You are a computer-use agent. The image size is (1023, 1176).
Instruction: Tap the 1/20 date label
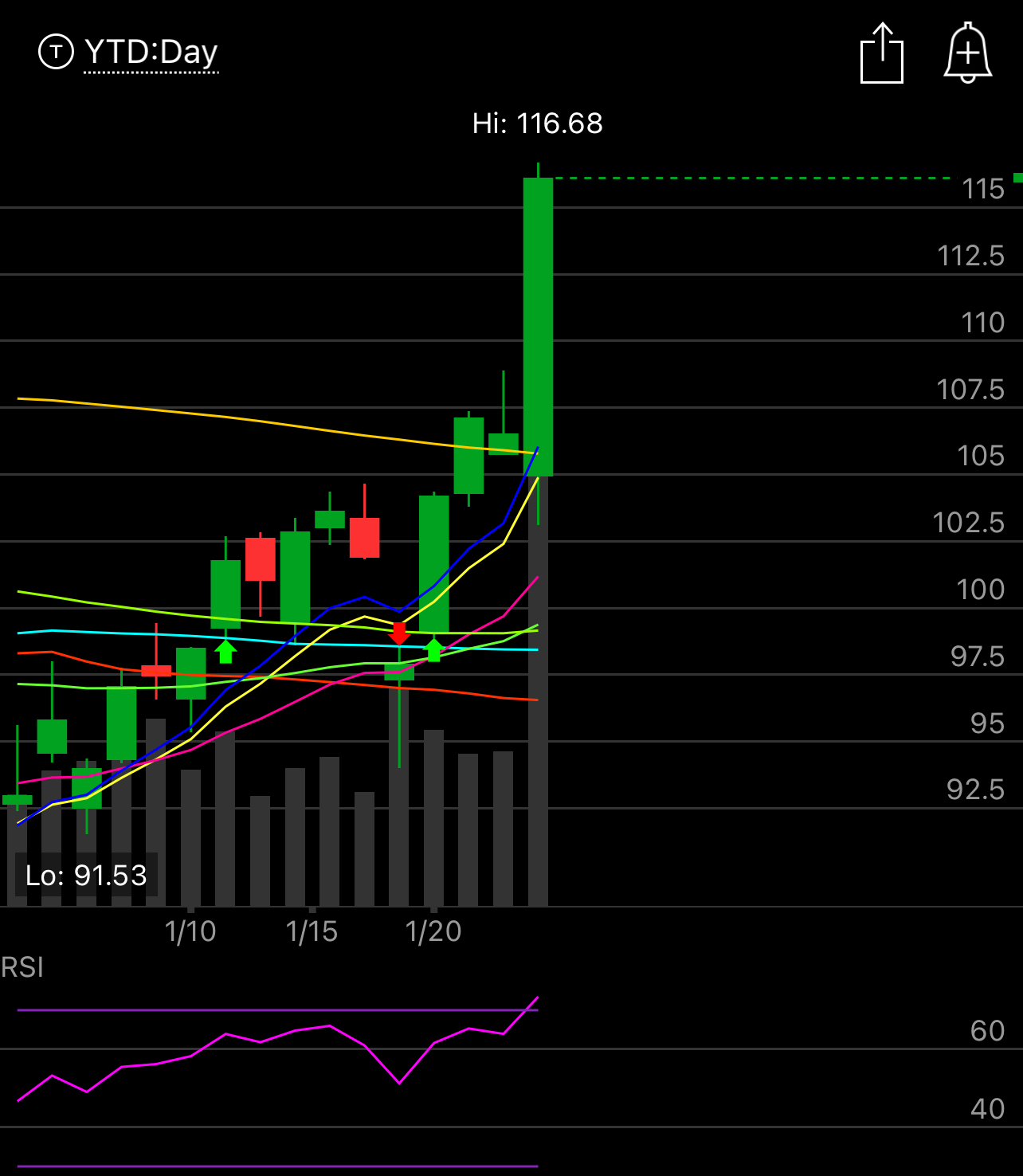coord(433,931)
